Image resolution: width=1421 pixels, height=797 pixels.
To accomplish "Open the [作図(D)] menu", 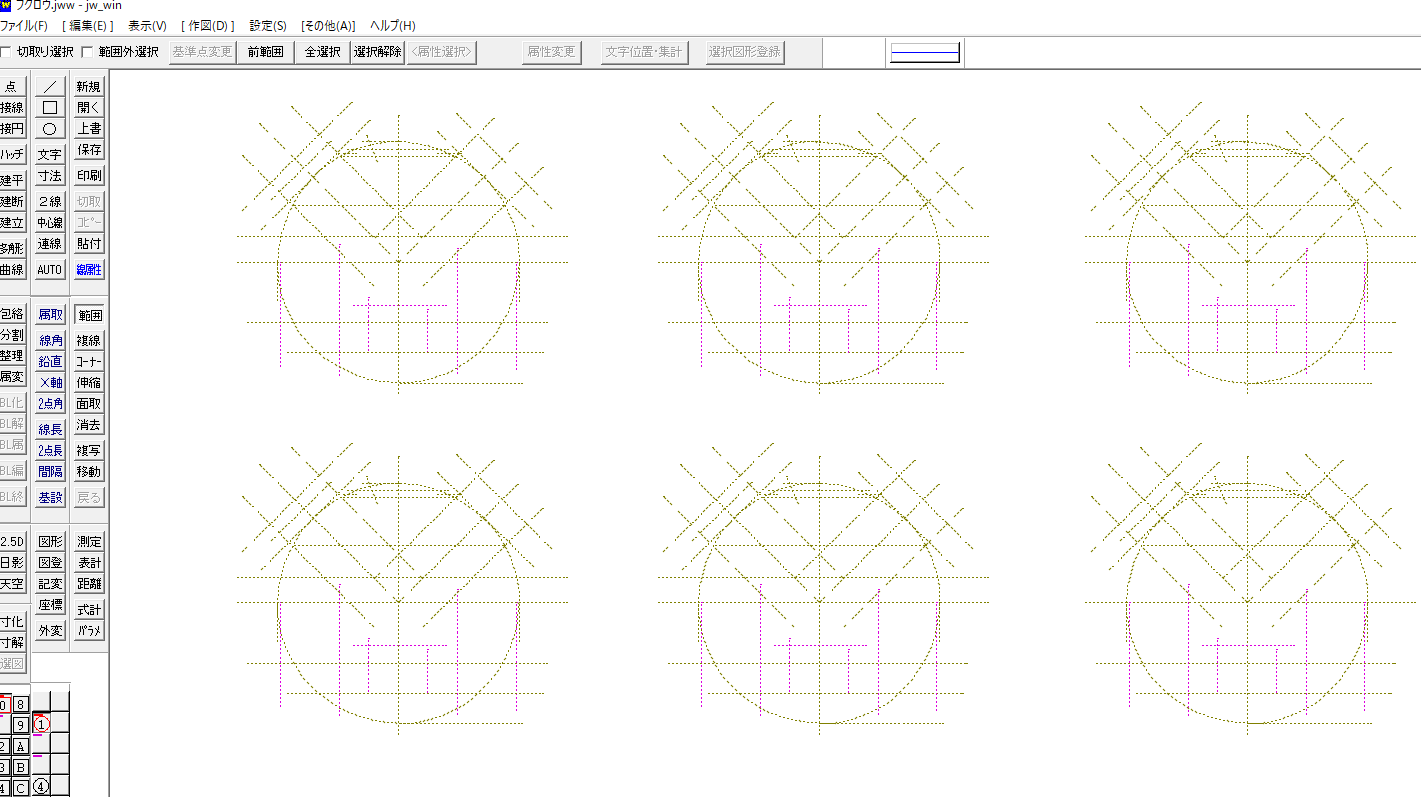I will [207, 25].
